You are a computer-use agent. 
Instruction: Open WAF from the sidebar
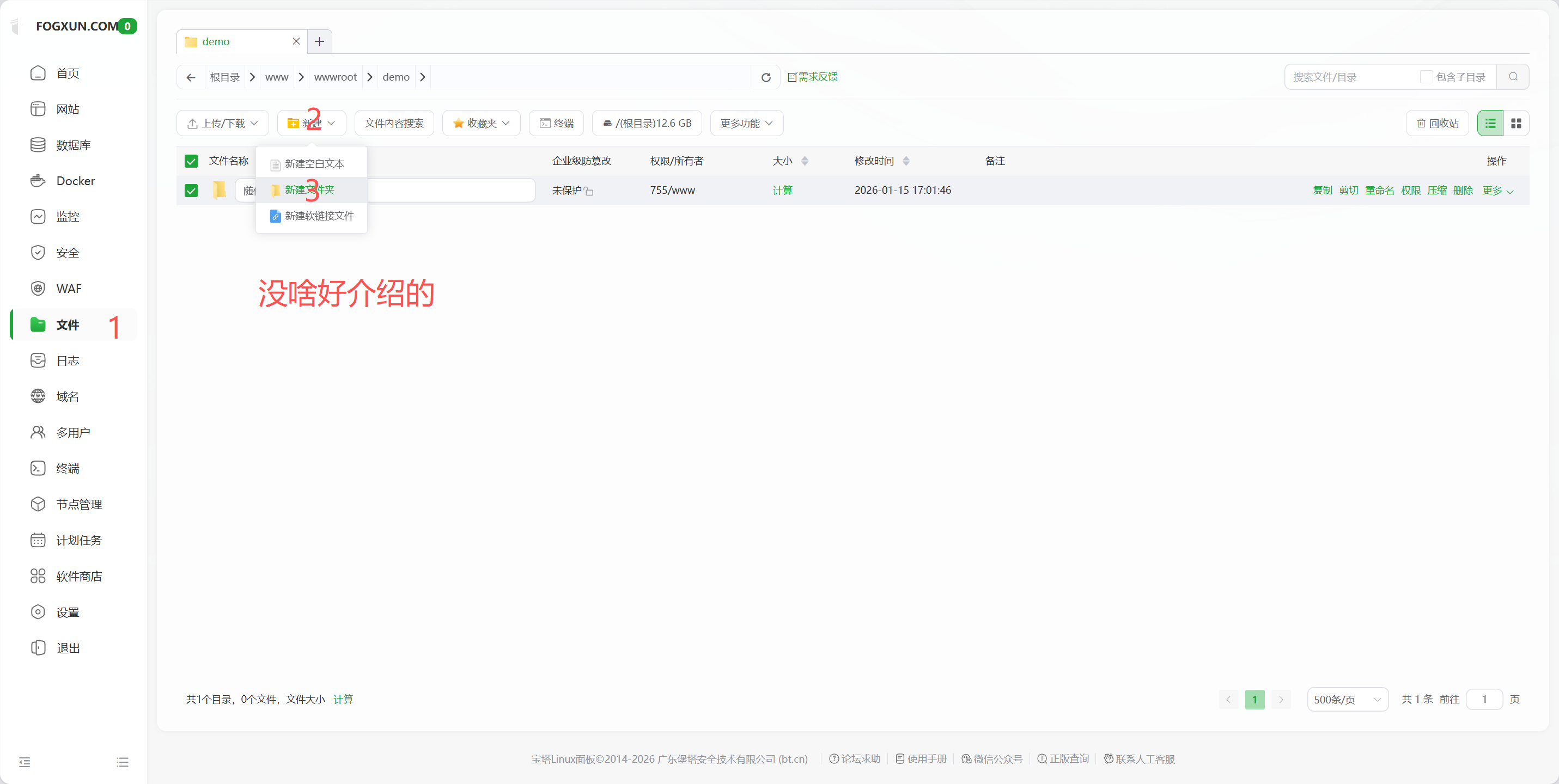(x=69, y=289)
